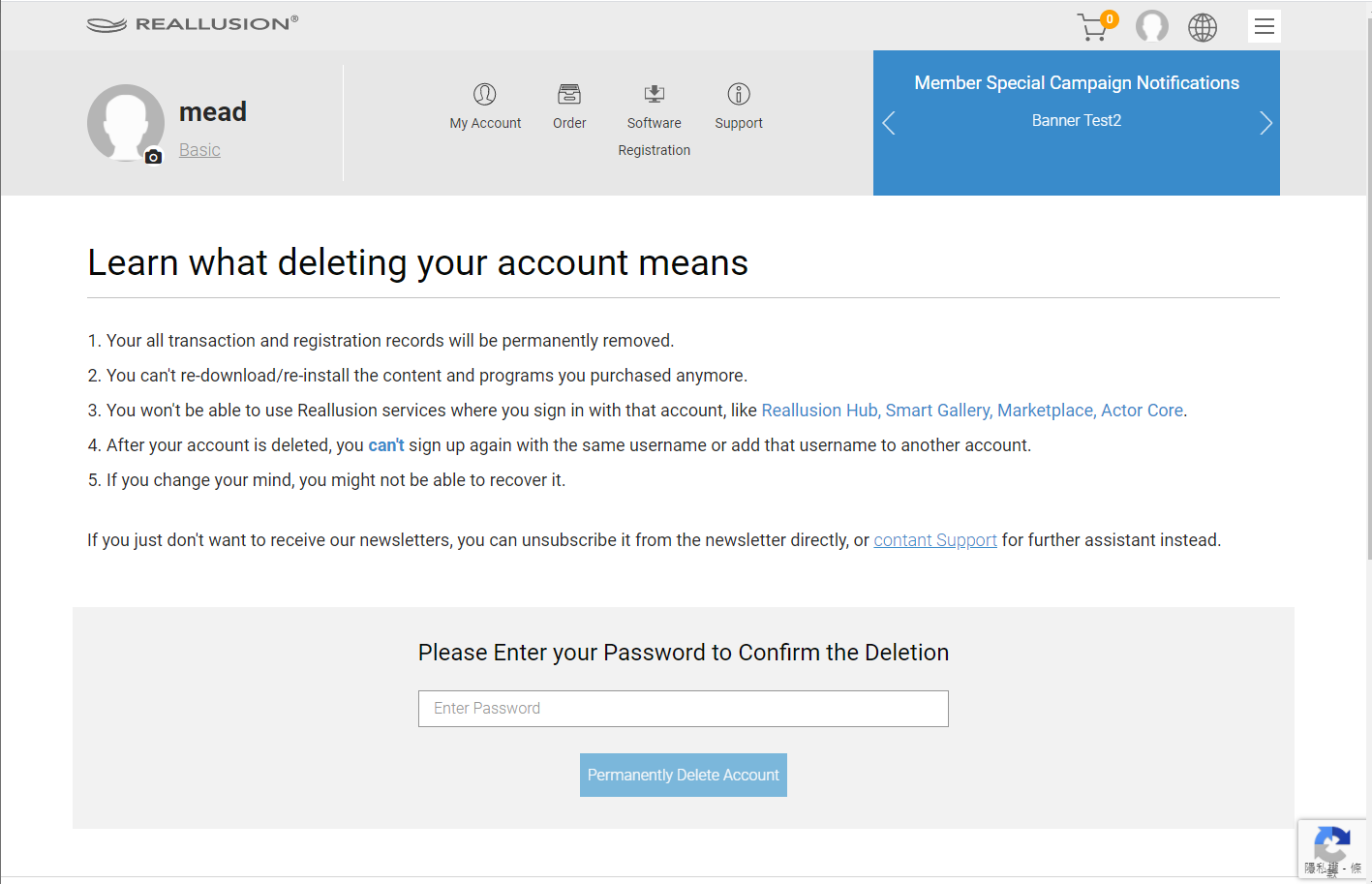
Task: Open My Account section
Action: coord(485,107)
